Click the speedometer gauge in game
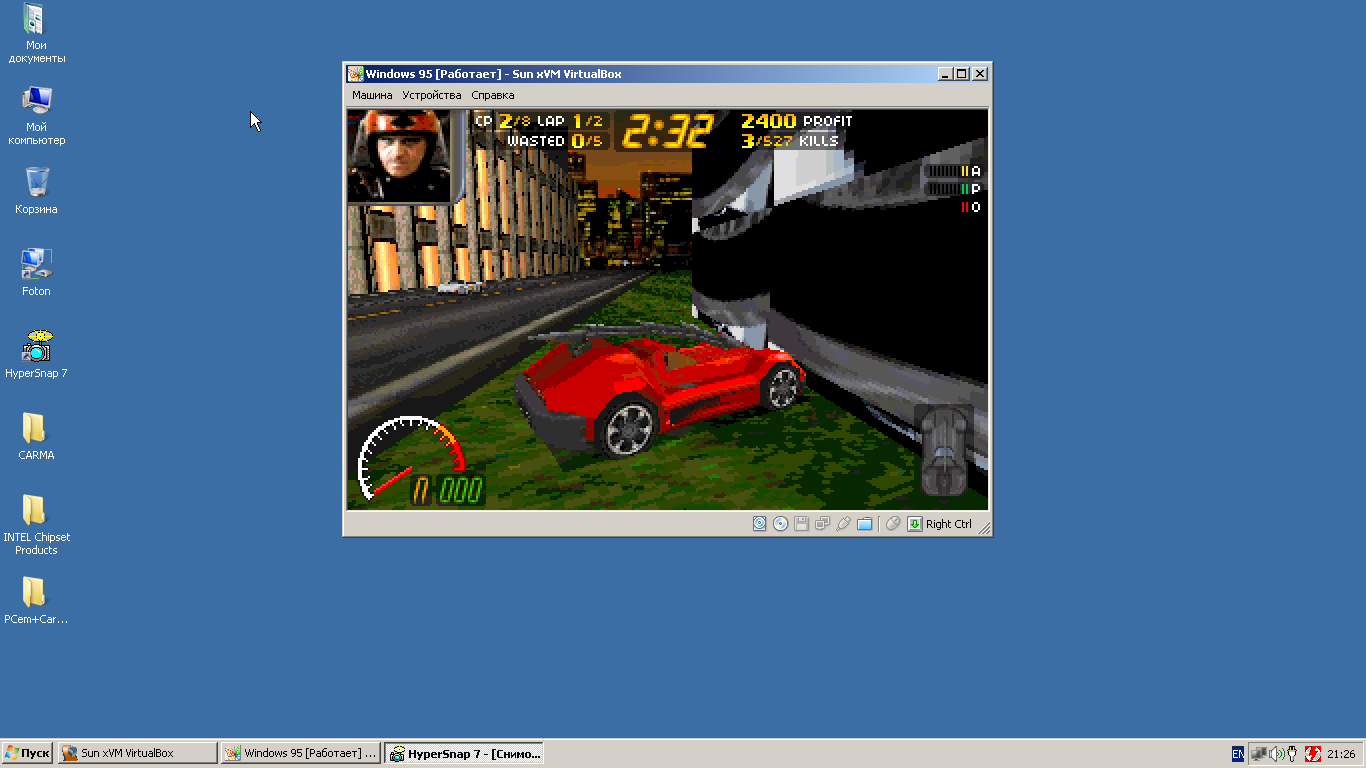The width and height of the screenshot is (1366, 768). coord(412,458)
